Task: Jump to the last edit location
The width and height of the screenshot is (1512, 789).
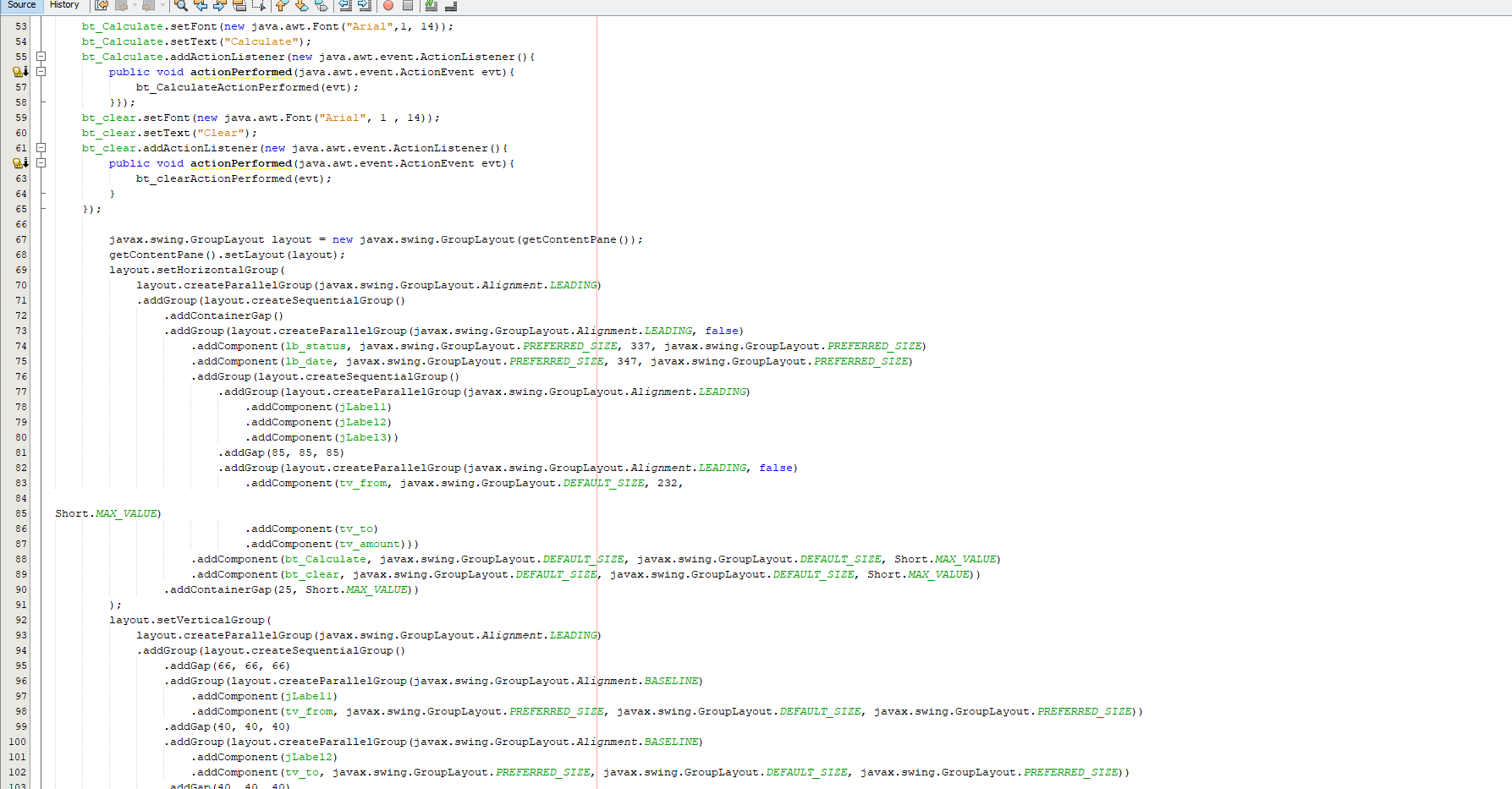Action: coord(102,6)
